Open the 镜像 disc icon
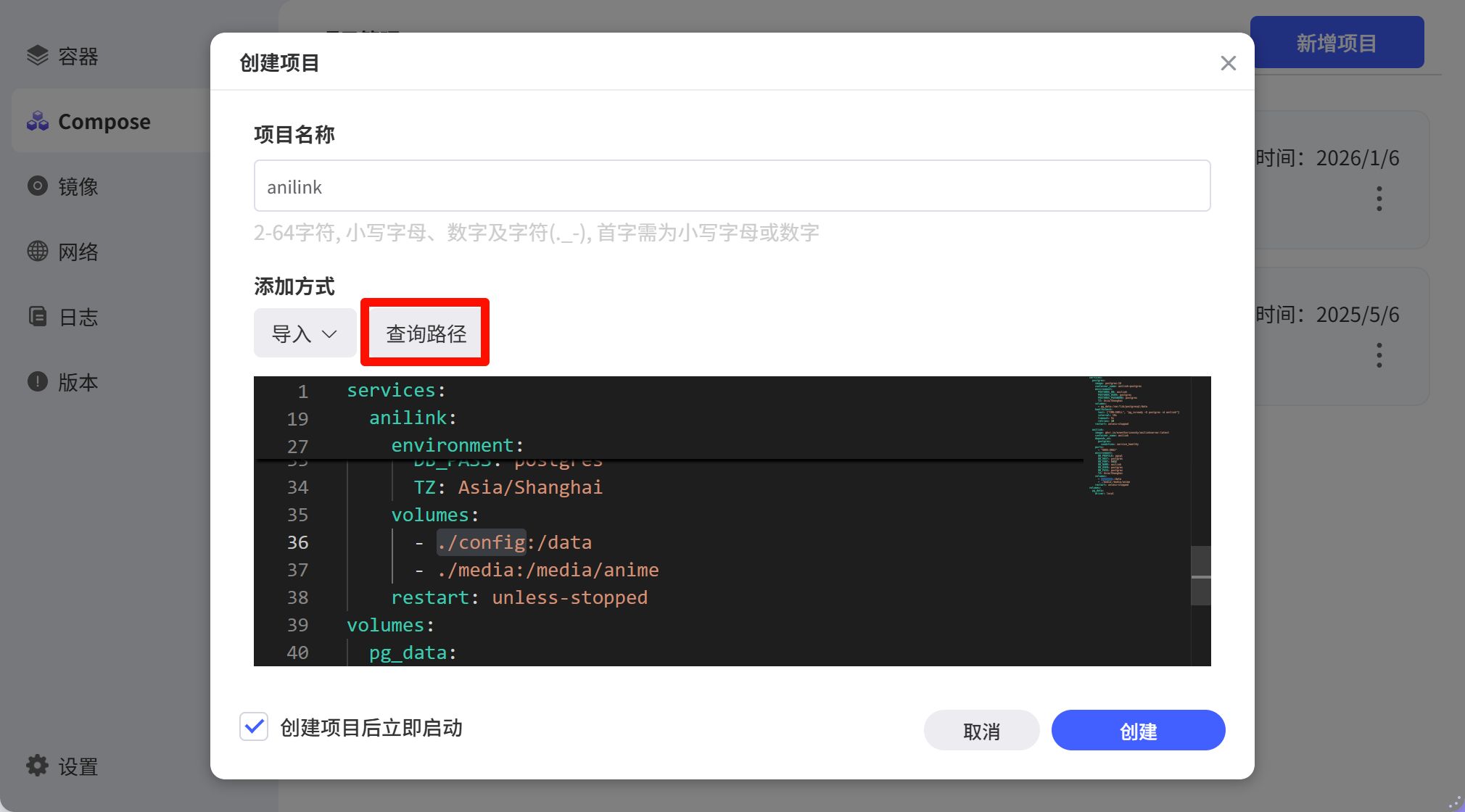 [x=38, y=186]
